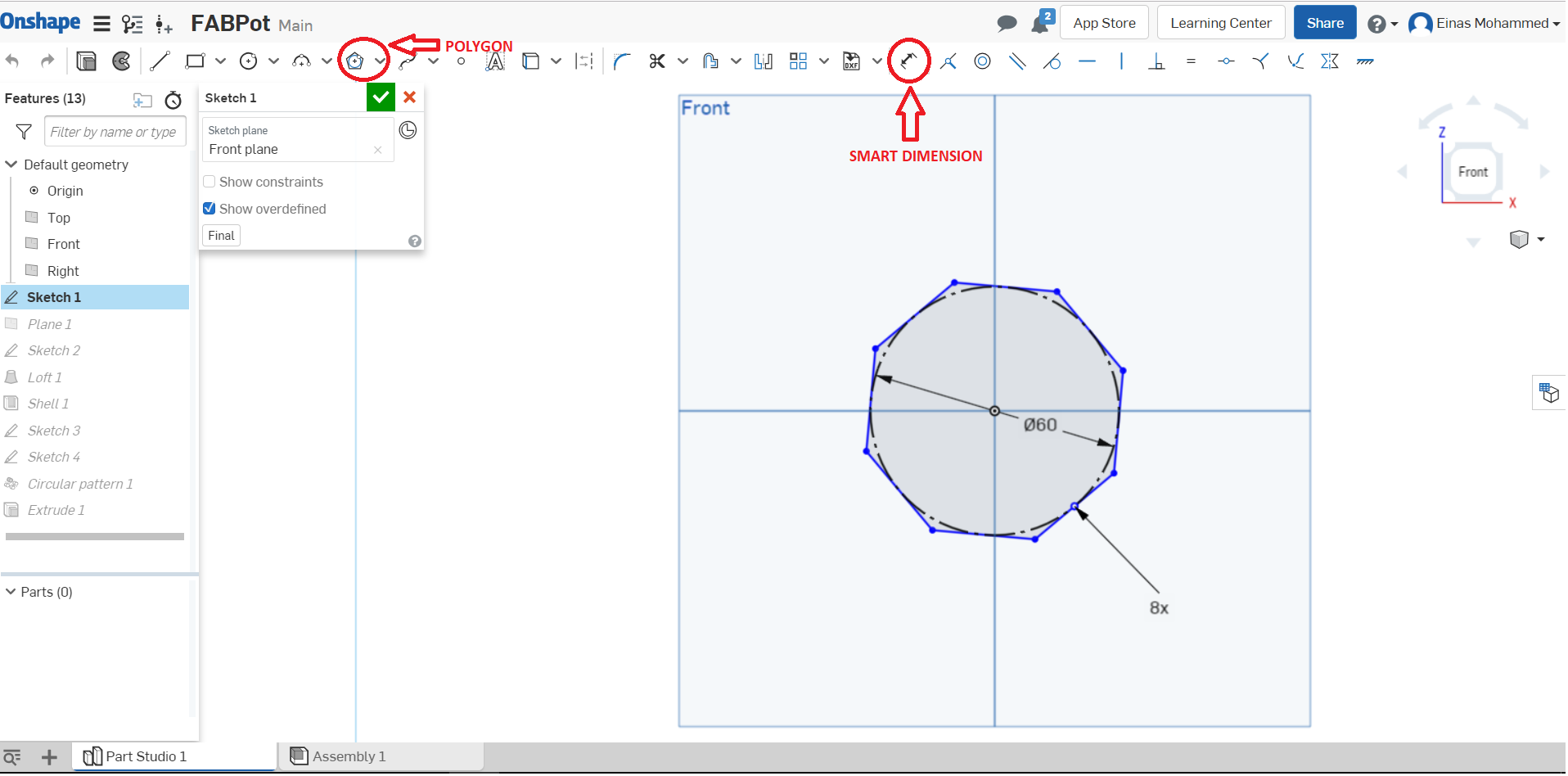Cancel Sketch 1 with the red X

click(410, 97)
